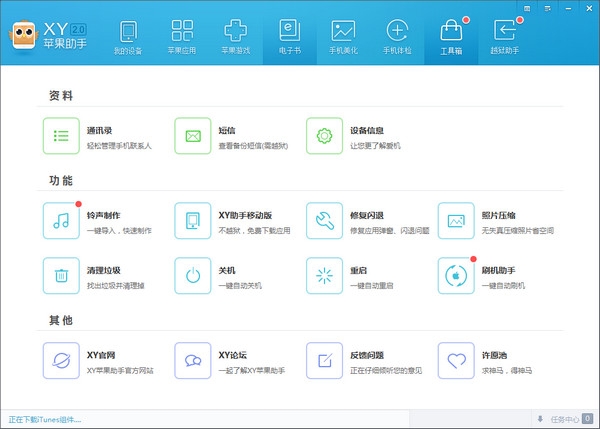Open 任务中心 task center button

pos(565,419)
